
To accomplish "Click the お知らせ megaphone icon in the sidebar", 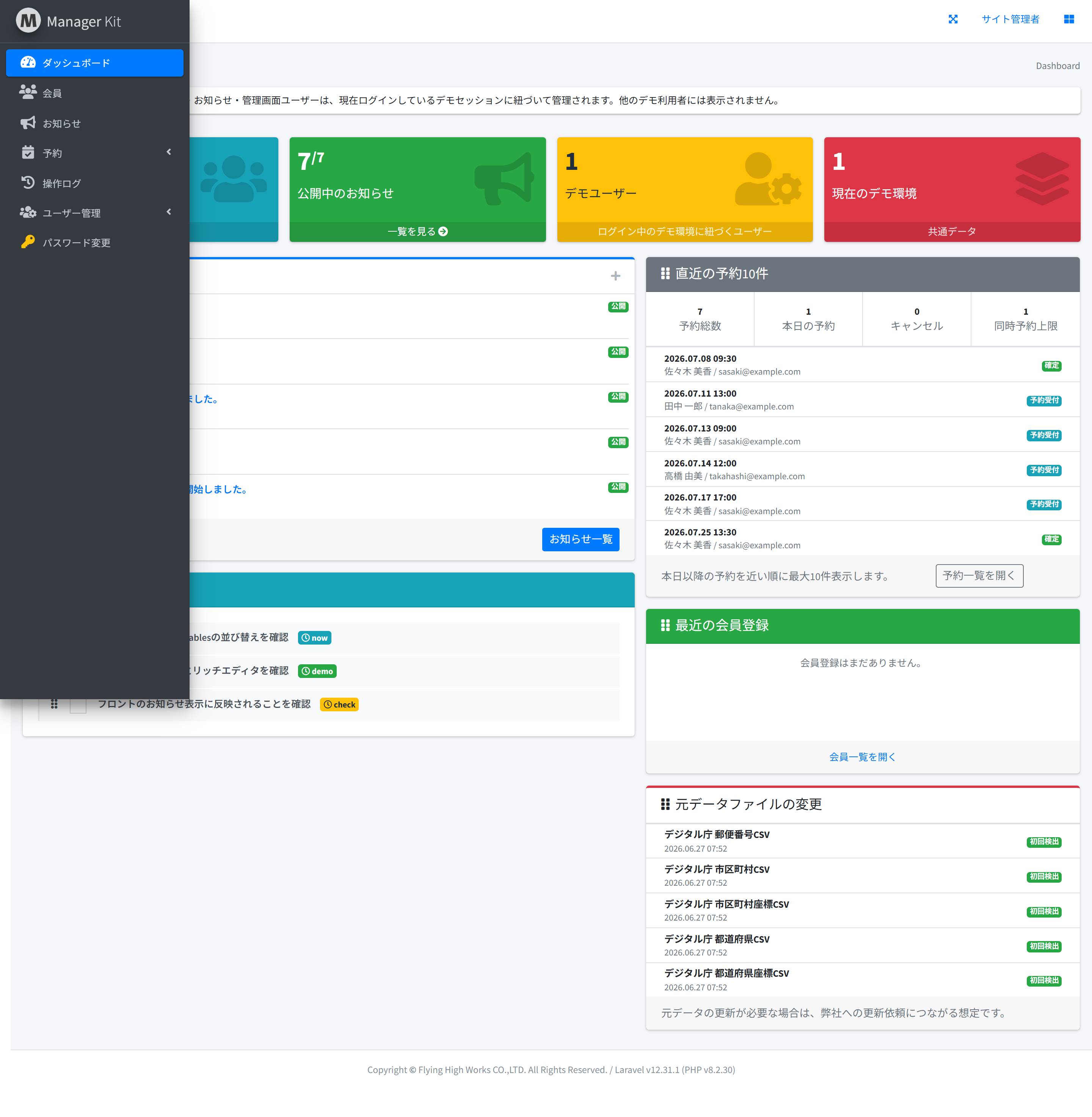I will (x=28, y=123).
